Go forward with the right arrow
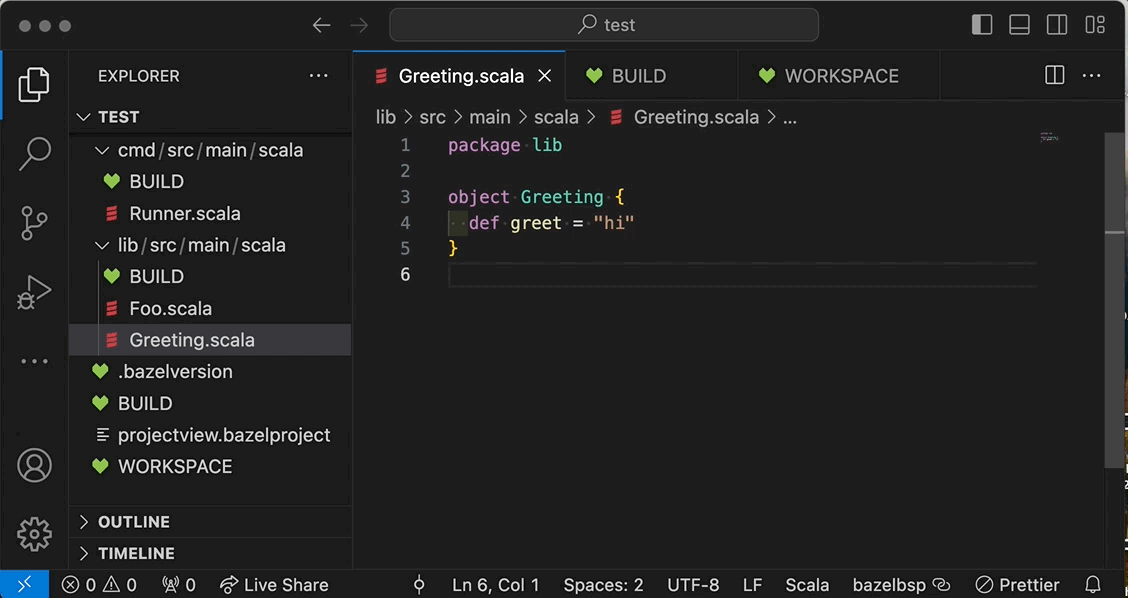 [x=358, y=25]
